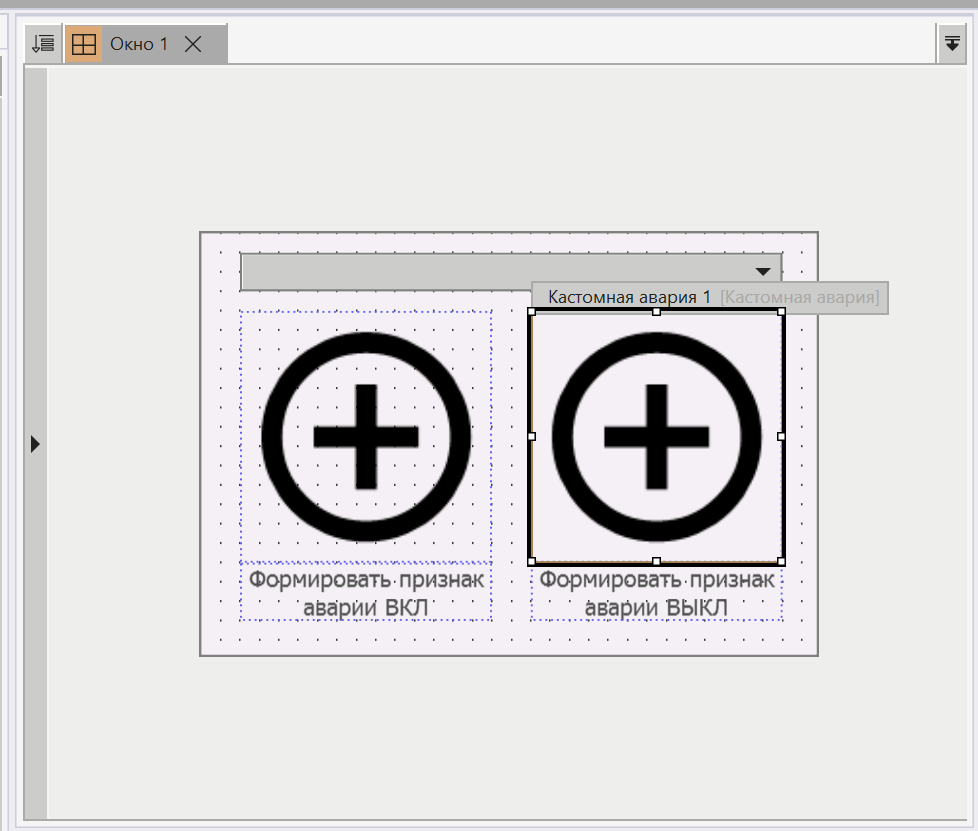The height and width of the screenshot is (831, 978).
Task: Click the window grid icon on the Окно 1 tab
Action: click(85, 43)
